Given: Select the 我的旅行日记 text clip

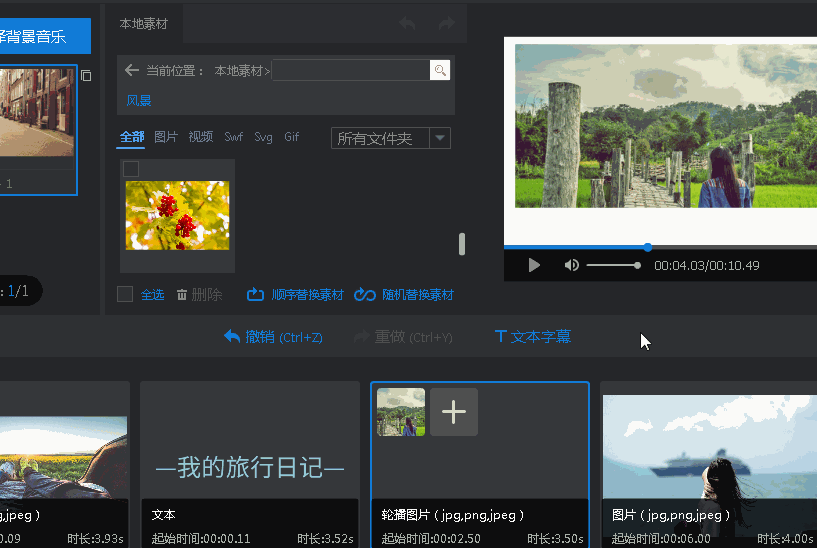Looking at the screenshot, I should coord(250,464).
